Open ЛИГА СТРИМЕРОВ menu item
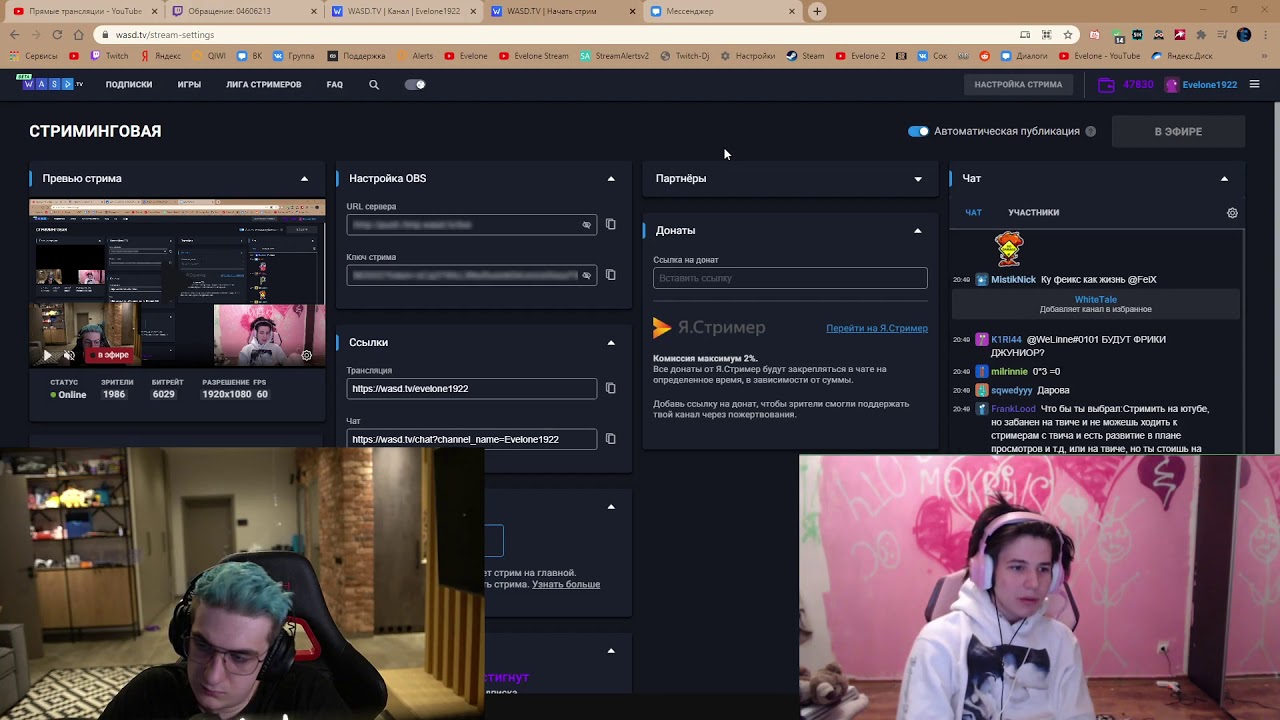 tap(264, 85)
